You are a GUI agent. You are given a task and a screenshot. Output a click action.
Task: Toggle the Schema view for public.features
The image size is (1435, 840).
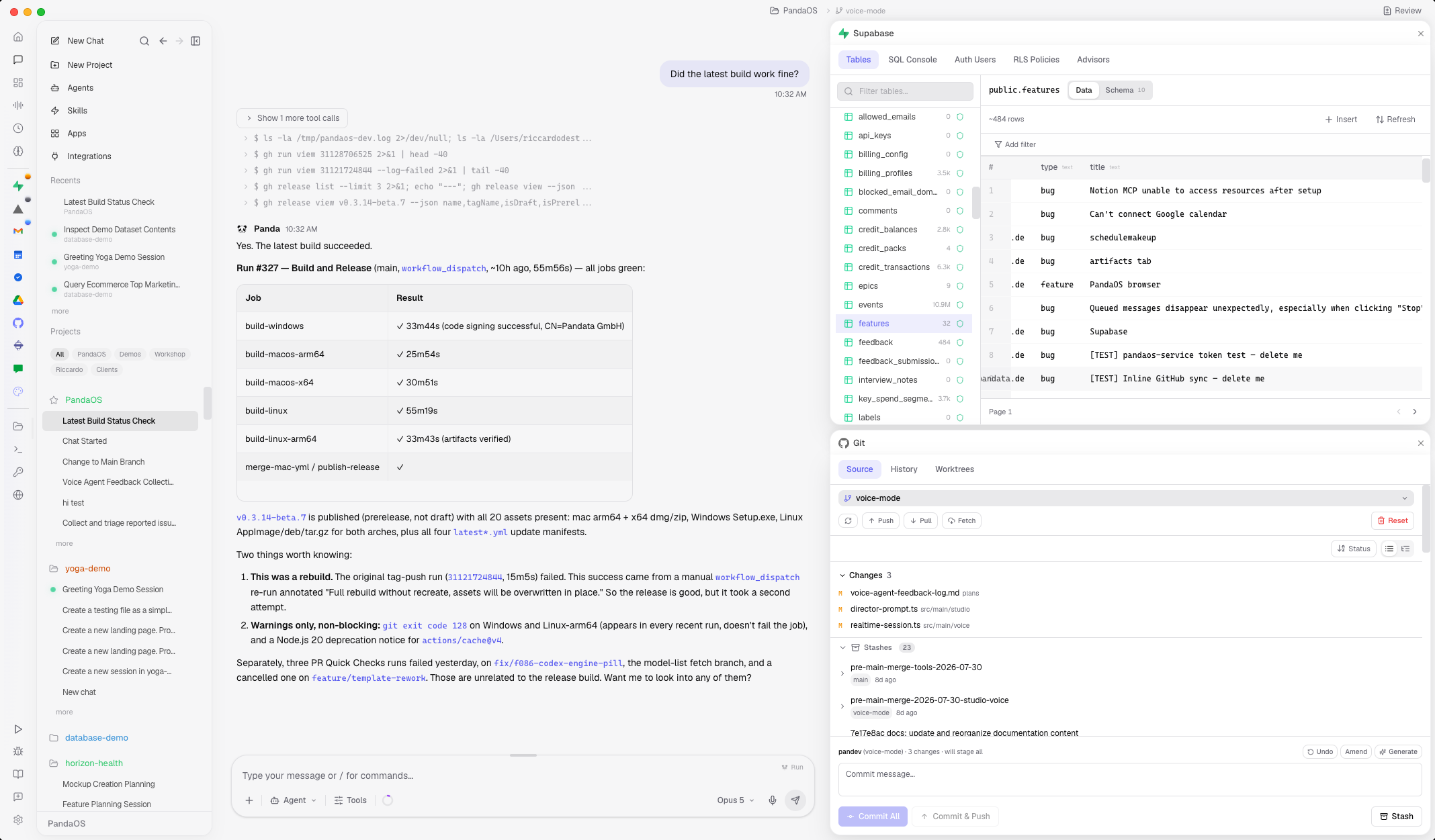[x=1125, y=90]
